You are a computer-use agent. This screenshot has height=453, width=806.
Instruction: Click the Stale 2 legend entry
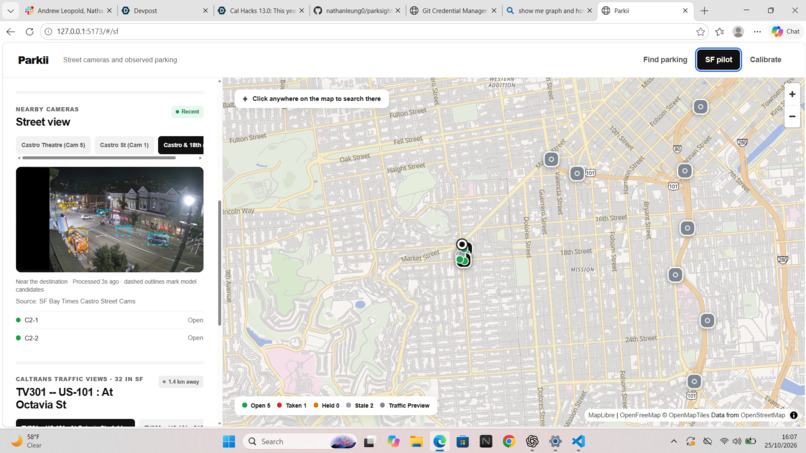[360, 405]
